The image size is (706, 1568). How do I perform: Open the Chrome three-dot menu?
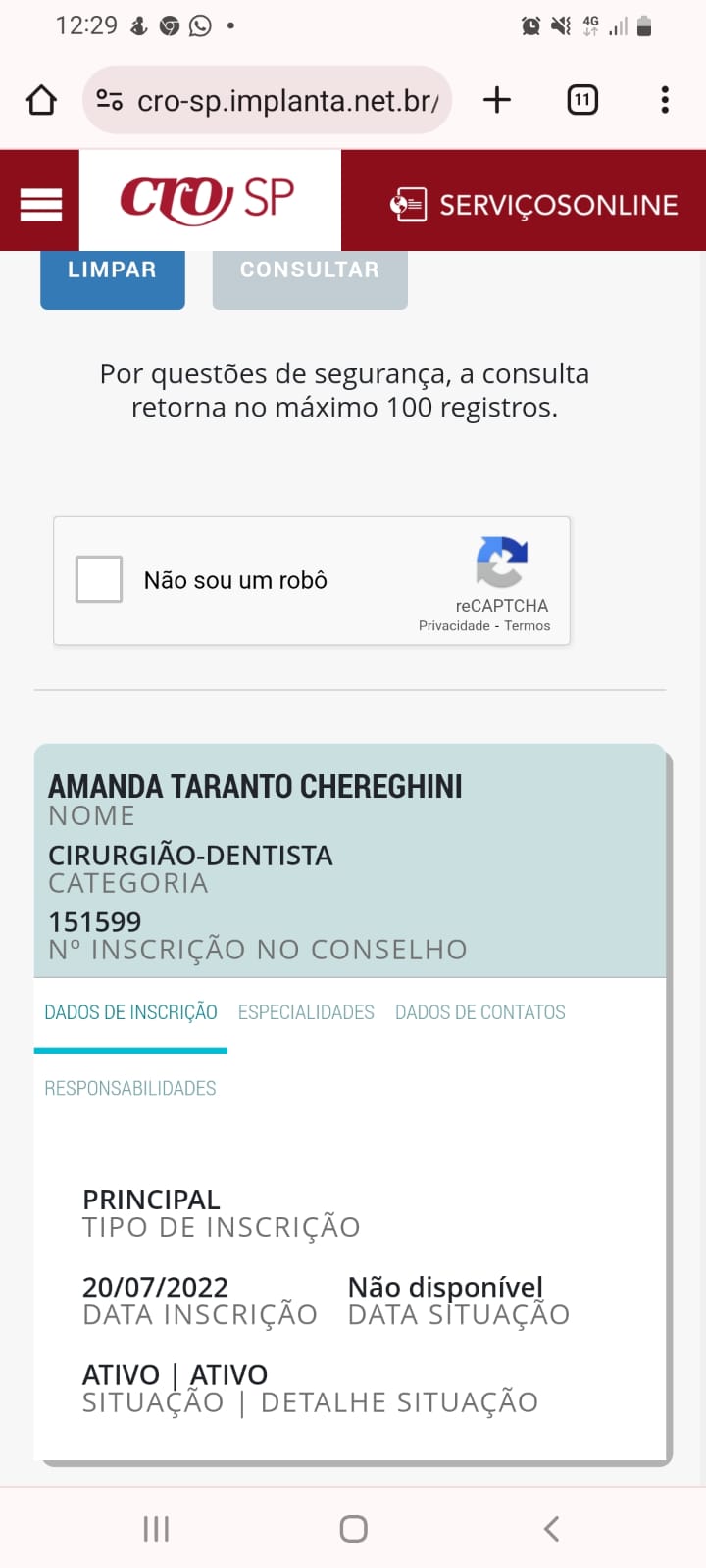pos(665,100)
